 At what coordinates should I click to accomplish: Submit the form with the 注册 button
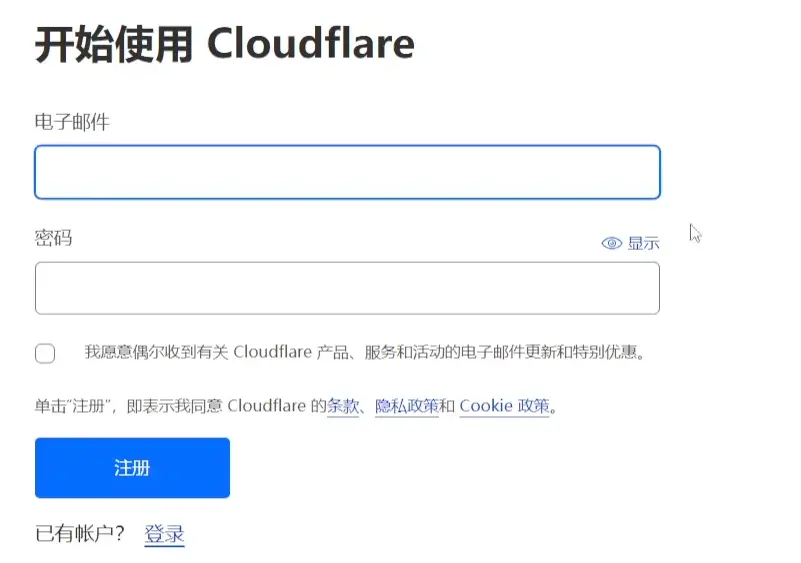tap(132, 467)
